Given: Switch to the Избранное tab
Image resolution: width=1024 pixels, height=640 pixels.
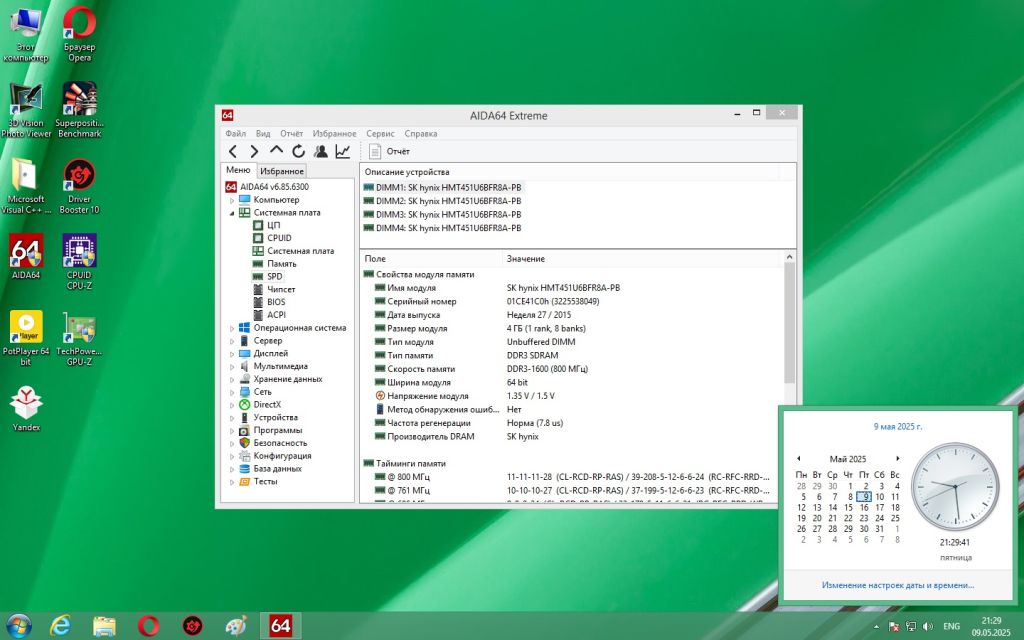Looking at the screenshot, I should (x=281, y=171).
